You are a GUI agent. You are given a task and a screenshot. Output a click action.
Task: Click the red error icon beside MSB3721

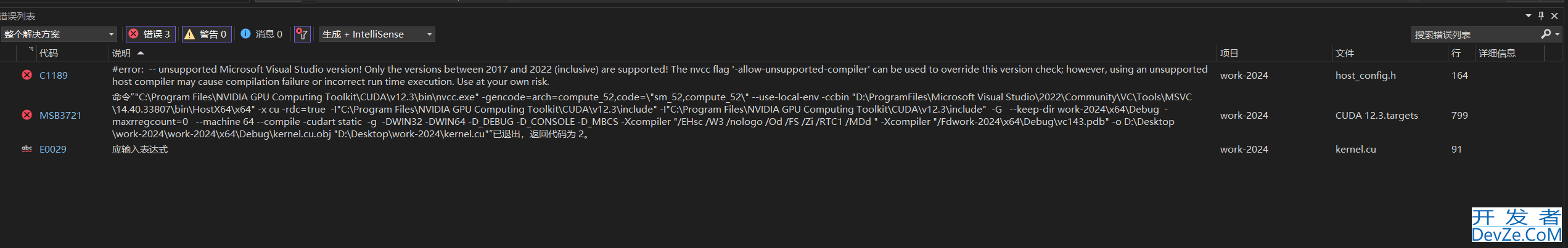(27, 115)
